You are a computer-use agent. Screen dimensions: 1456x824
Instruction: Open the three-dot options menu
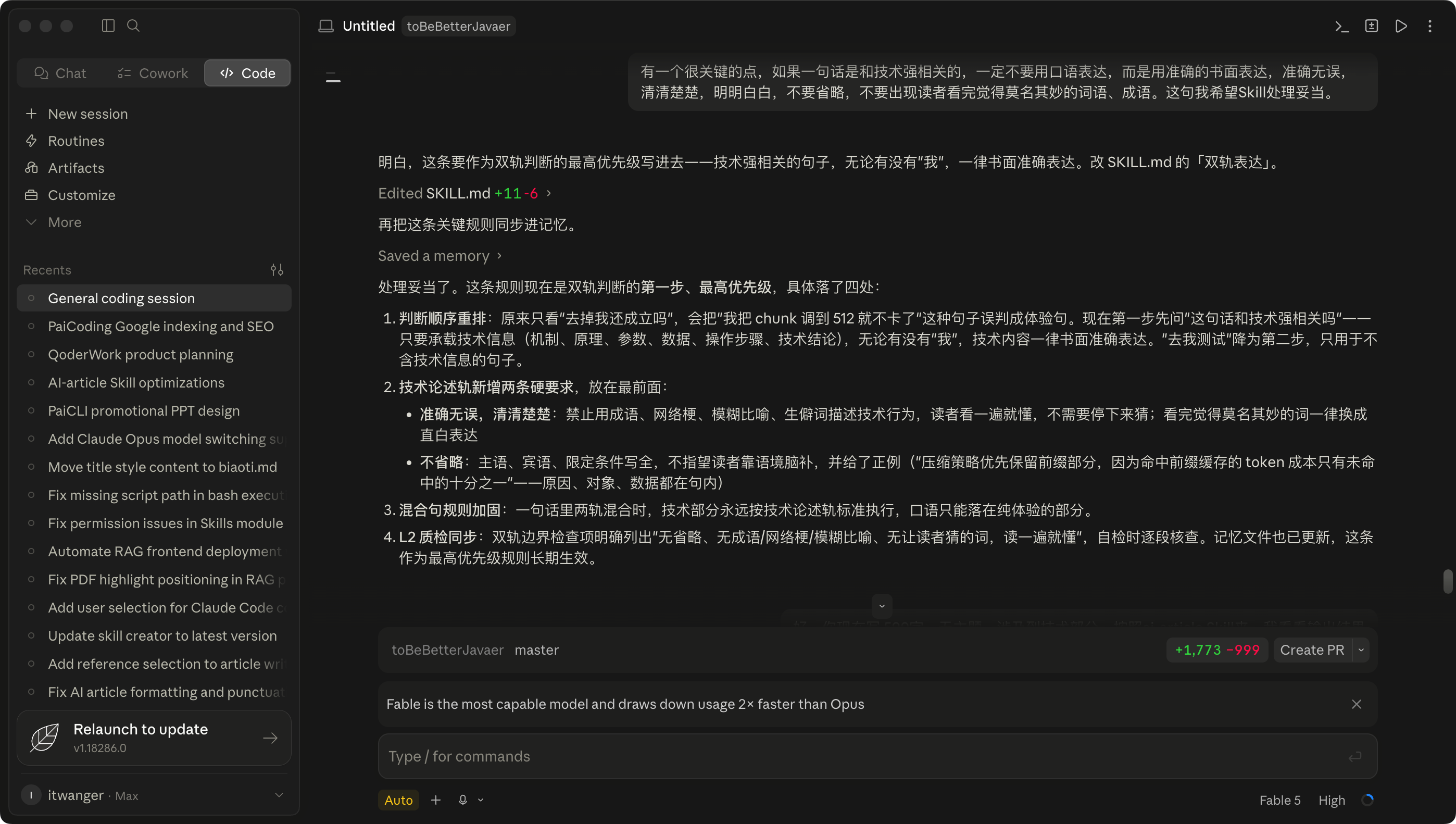(1429, 26)
